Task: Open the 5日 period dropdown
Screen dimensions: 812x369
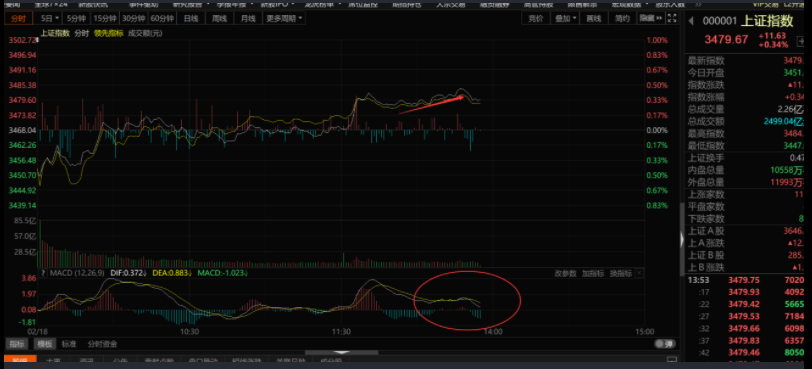Action: coord(50,19)
